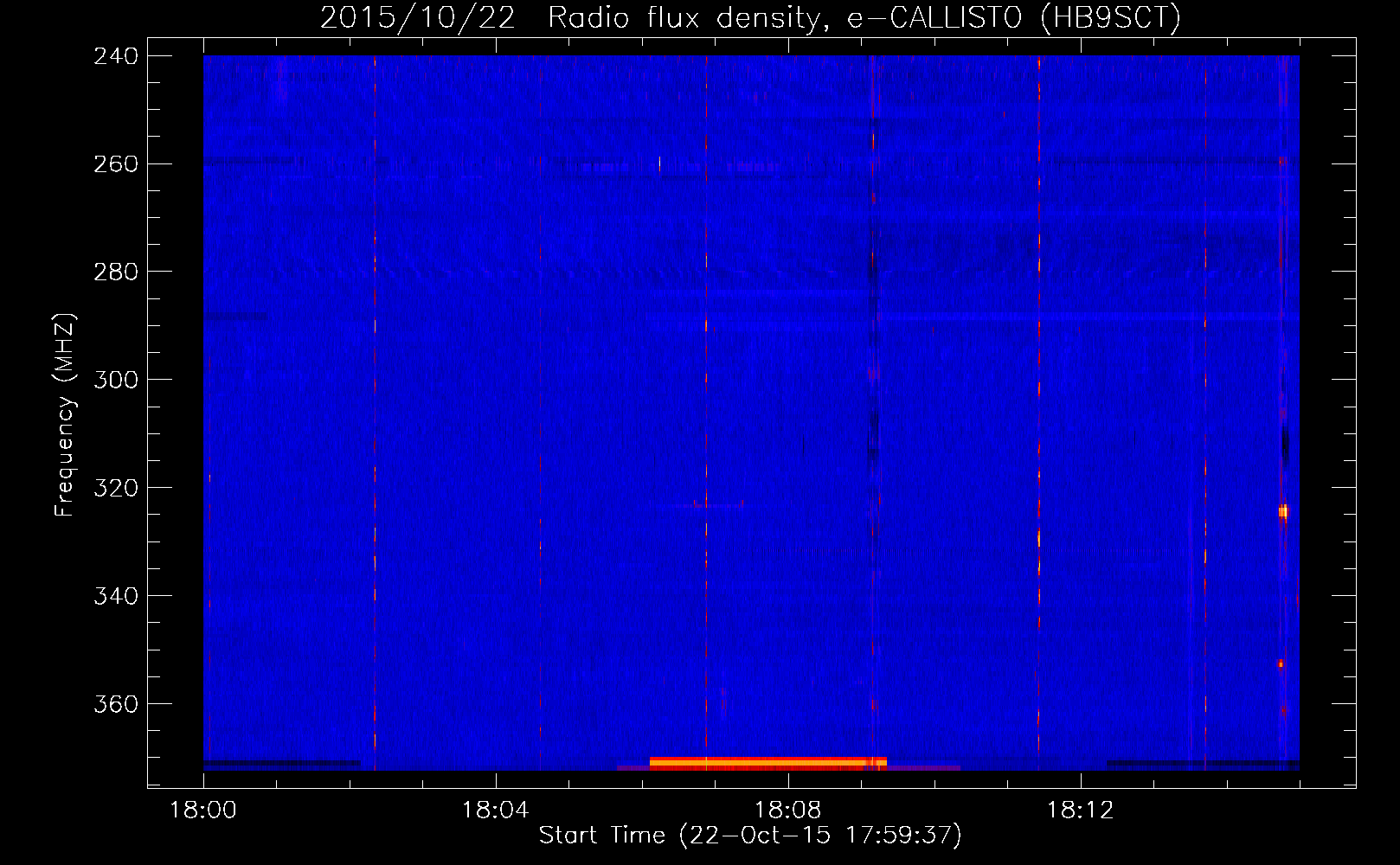Screen dimensions: 1400x865
Task: Click the bright red-yellow band at spectrogram bottom
Action: click(x=768, y=763)
